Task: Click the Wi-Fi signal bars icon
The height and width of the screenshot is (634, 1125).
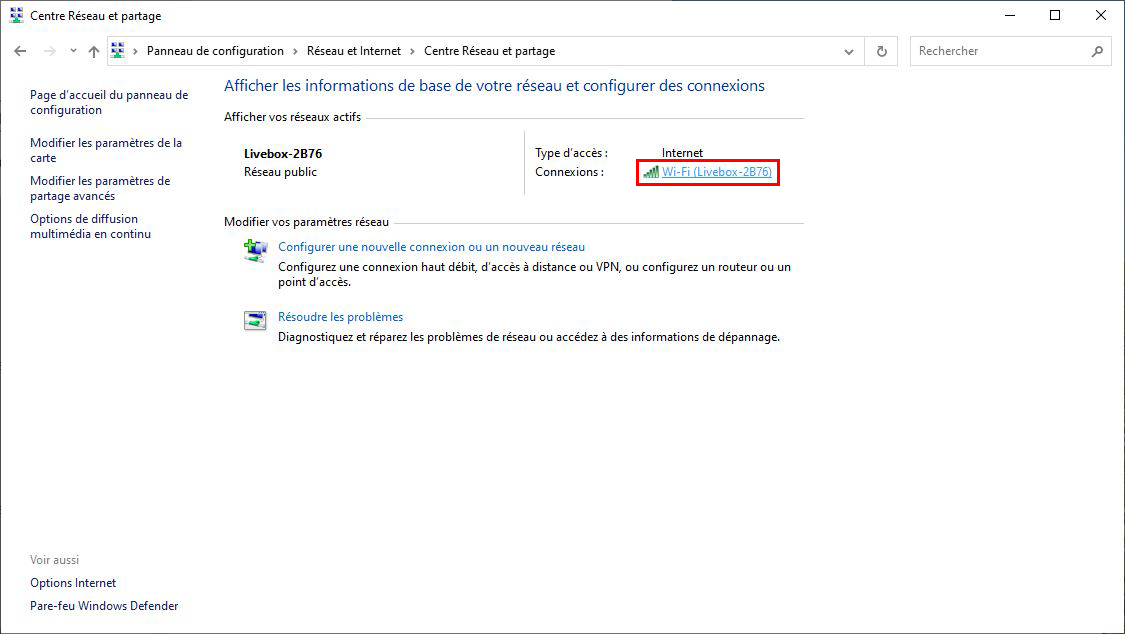Action: point(651,172)
